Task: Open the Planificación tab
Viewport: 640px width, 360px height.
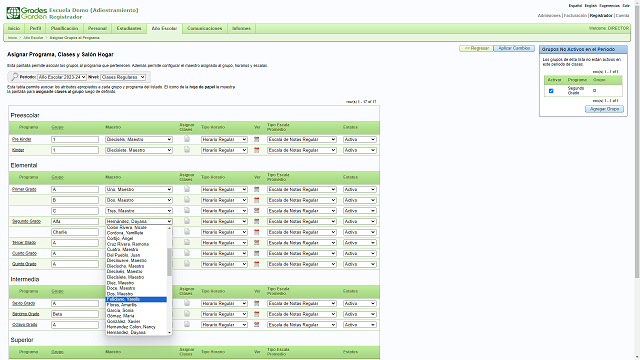Action: 64,28
